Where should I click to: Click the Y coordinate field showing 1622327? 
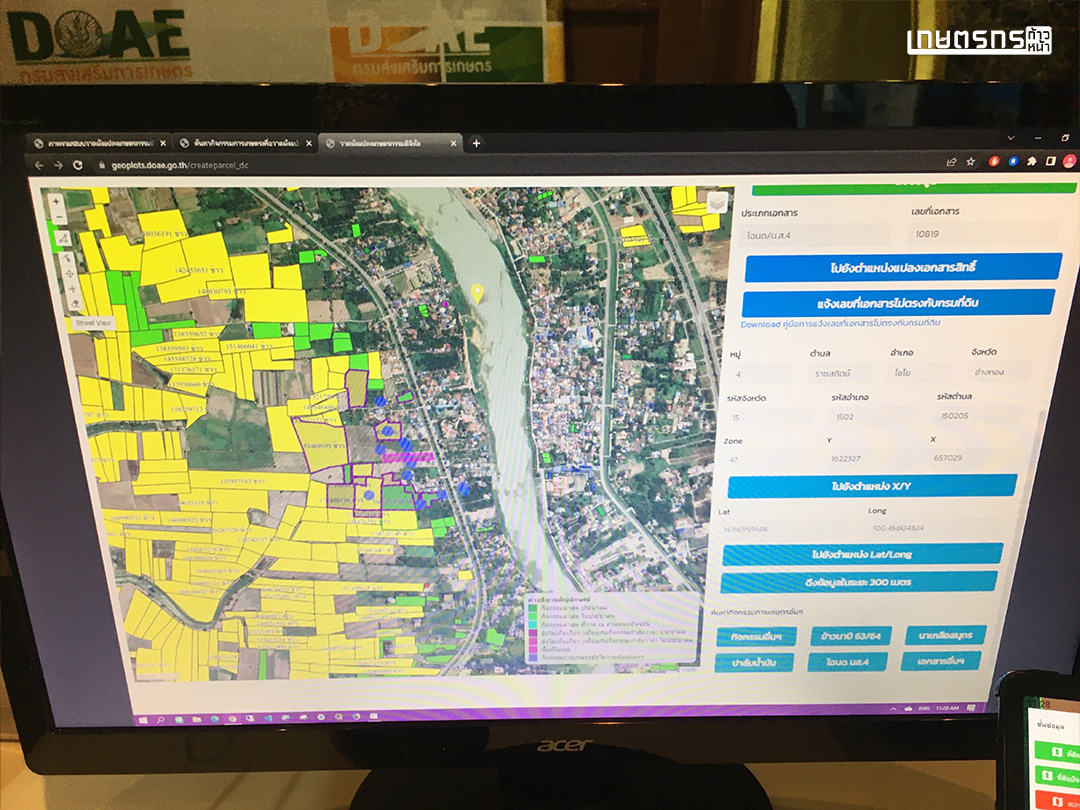(869, 458)
